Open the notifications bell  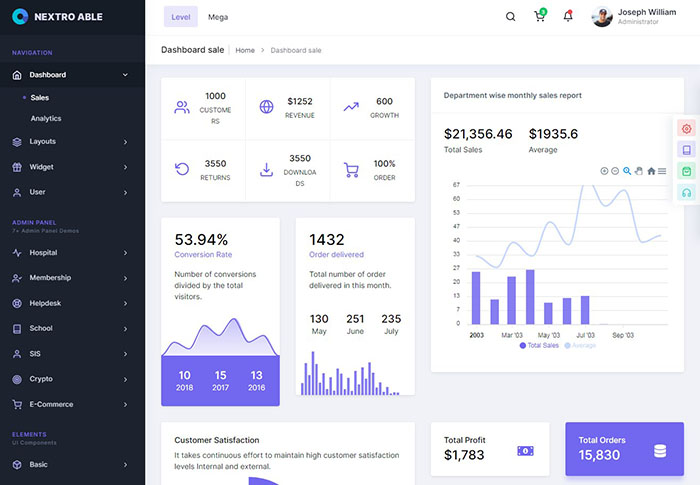(x=568, y=17)
